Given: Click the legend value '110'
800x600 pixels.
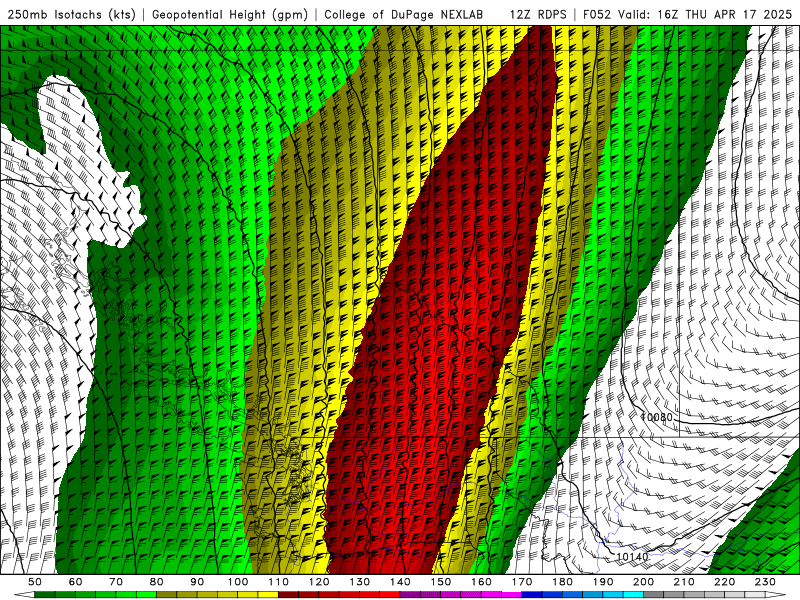Looking at the screenshot, I should [x=279, y=582].
